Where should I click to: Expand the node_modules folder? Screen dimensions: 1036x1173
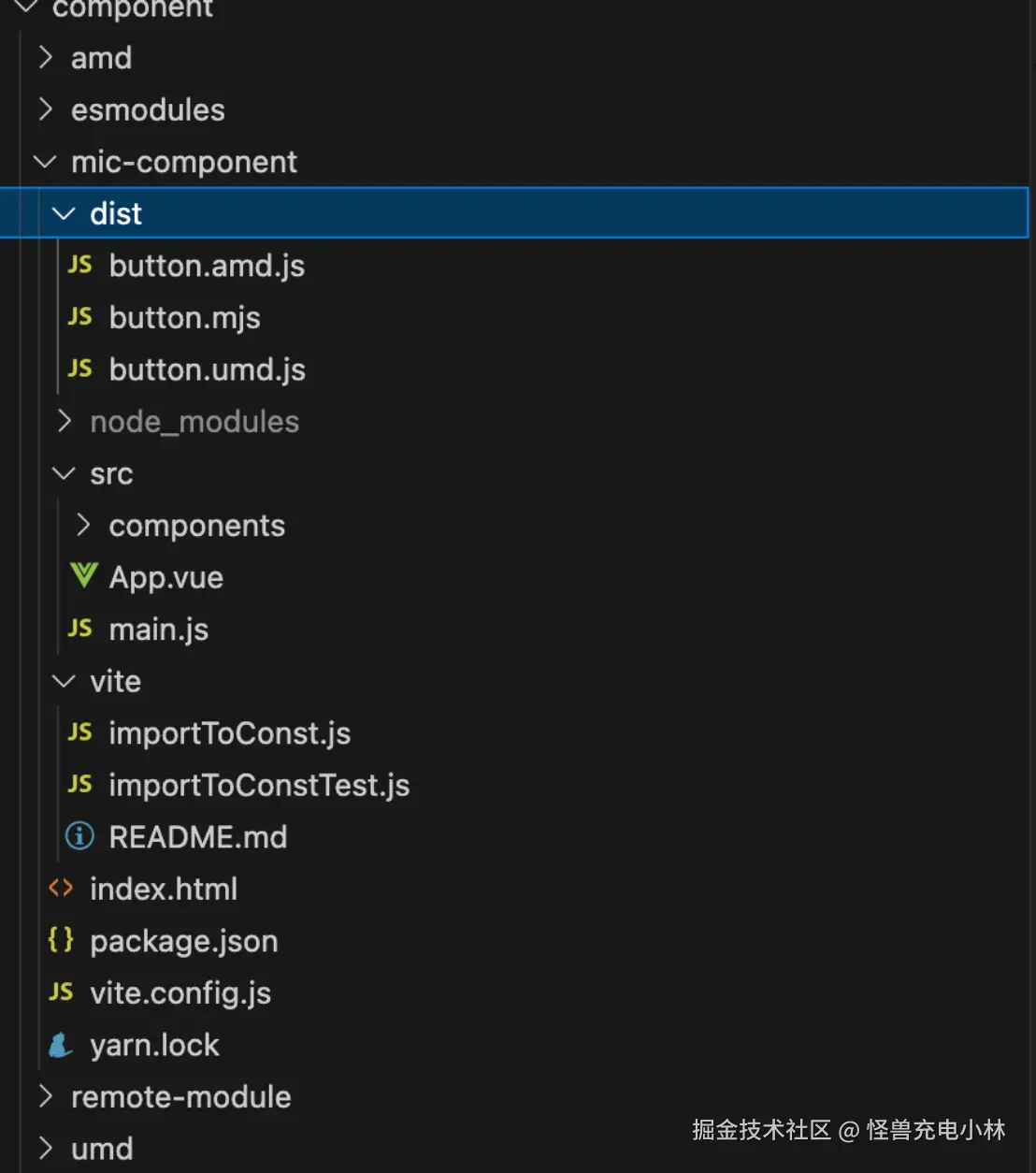64,422
